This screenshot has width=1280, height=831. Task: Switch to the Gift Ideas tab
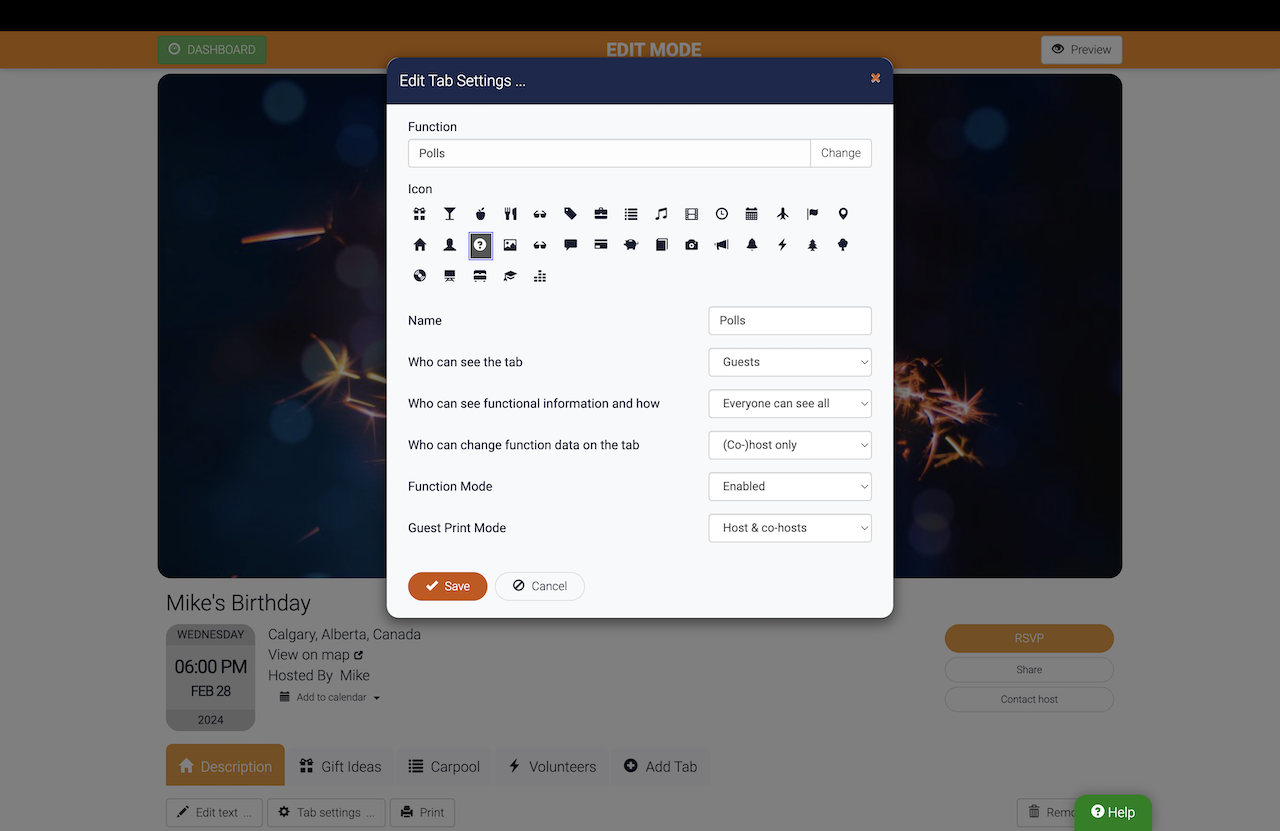[340, 766]
